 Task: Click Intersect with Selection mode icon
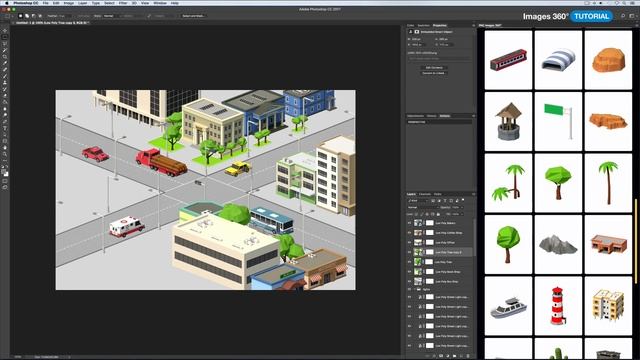pyautogui.click(x=40, y=16)
